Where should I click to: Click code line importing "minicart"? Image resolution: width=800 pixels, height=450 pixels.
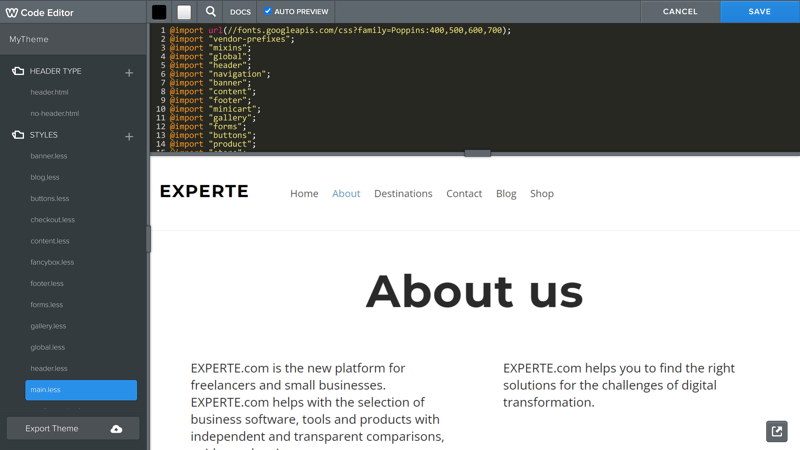[215, 109]
